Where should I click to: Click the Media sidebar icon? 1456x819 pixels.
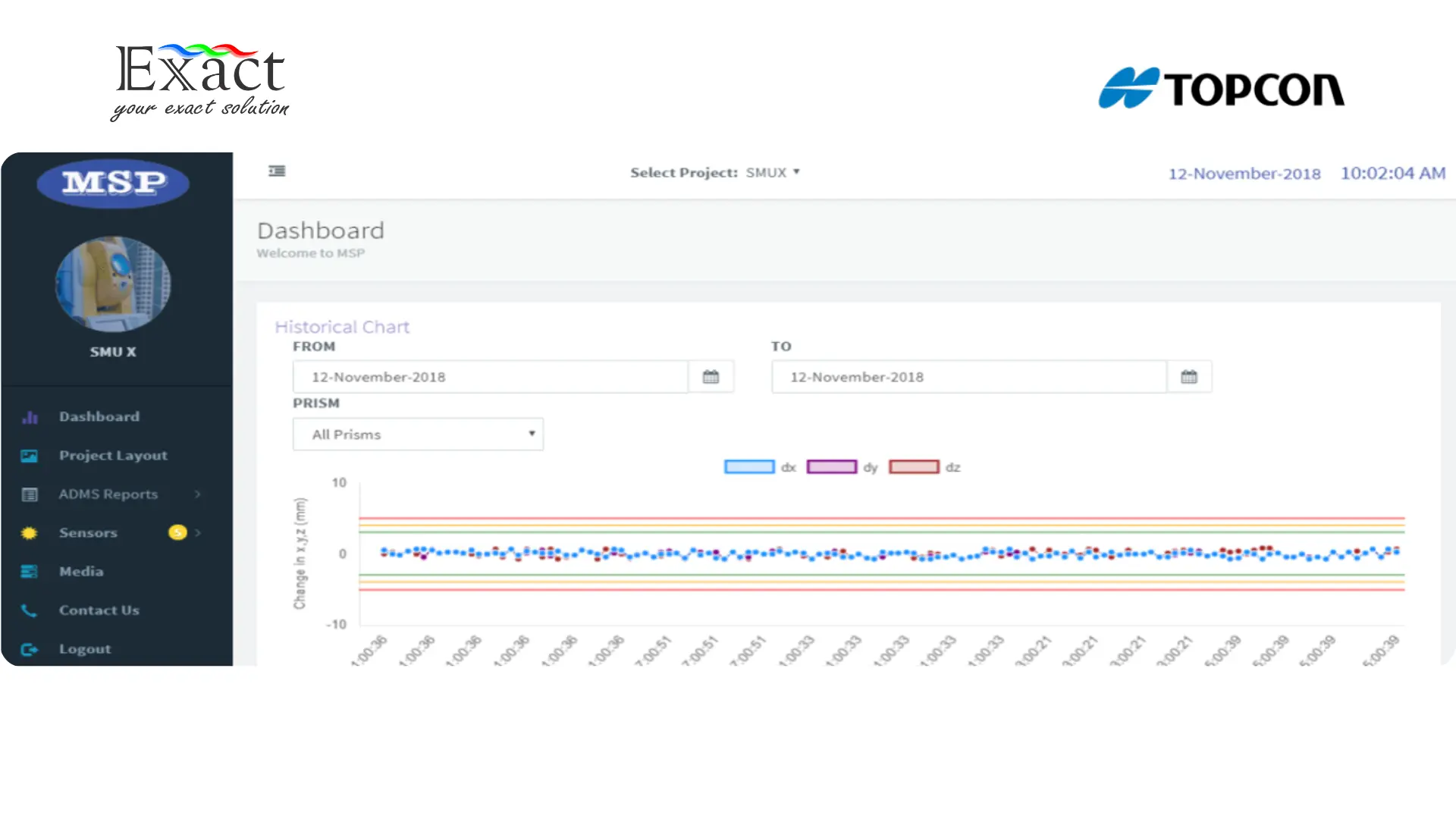30,572
